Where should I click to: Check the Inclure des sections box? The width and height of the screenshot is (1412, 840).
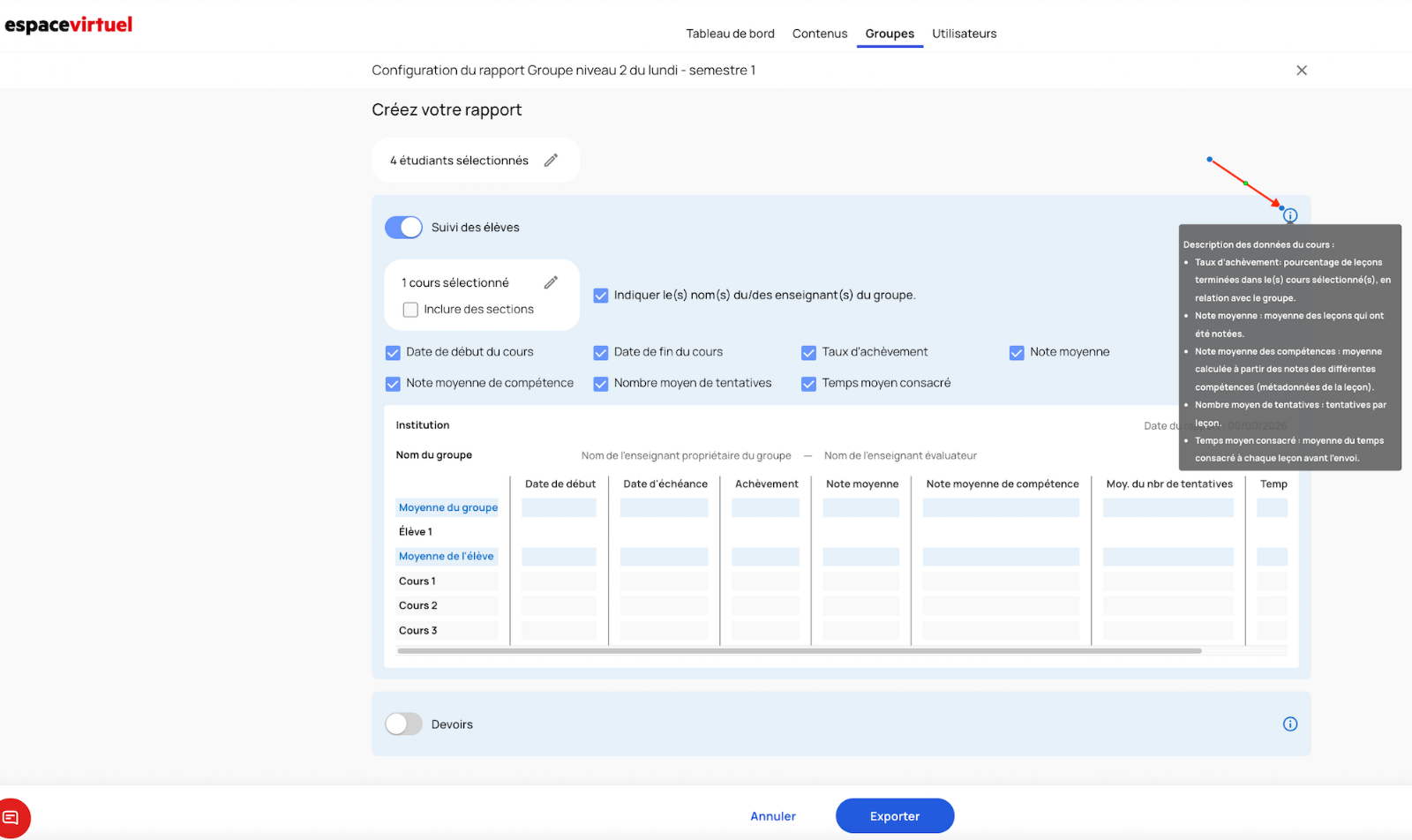pos(410,310)
